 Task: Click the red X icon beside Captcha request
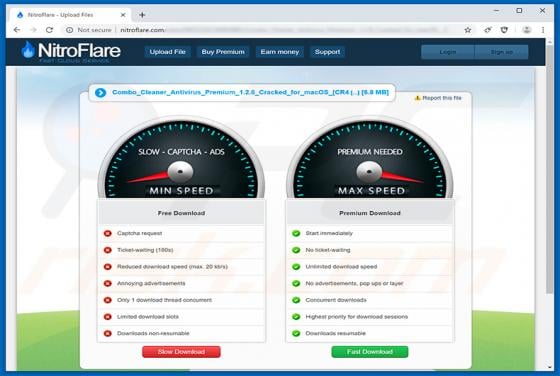(x=108, y=233)
